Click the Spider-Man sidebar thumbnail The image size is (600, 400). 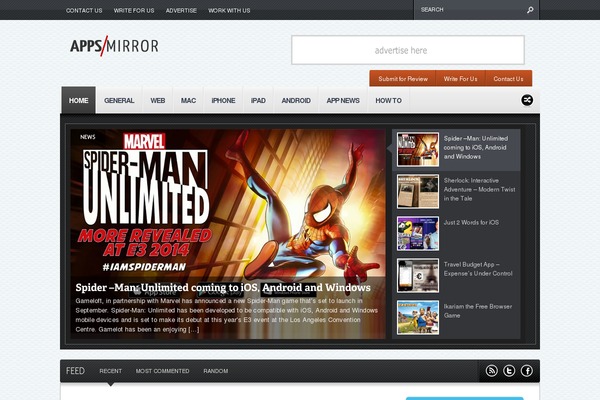click(418, 150)
